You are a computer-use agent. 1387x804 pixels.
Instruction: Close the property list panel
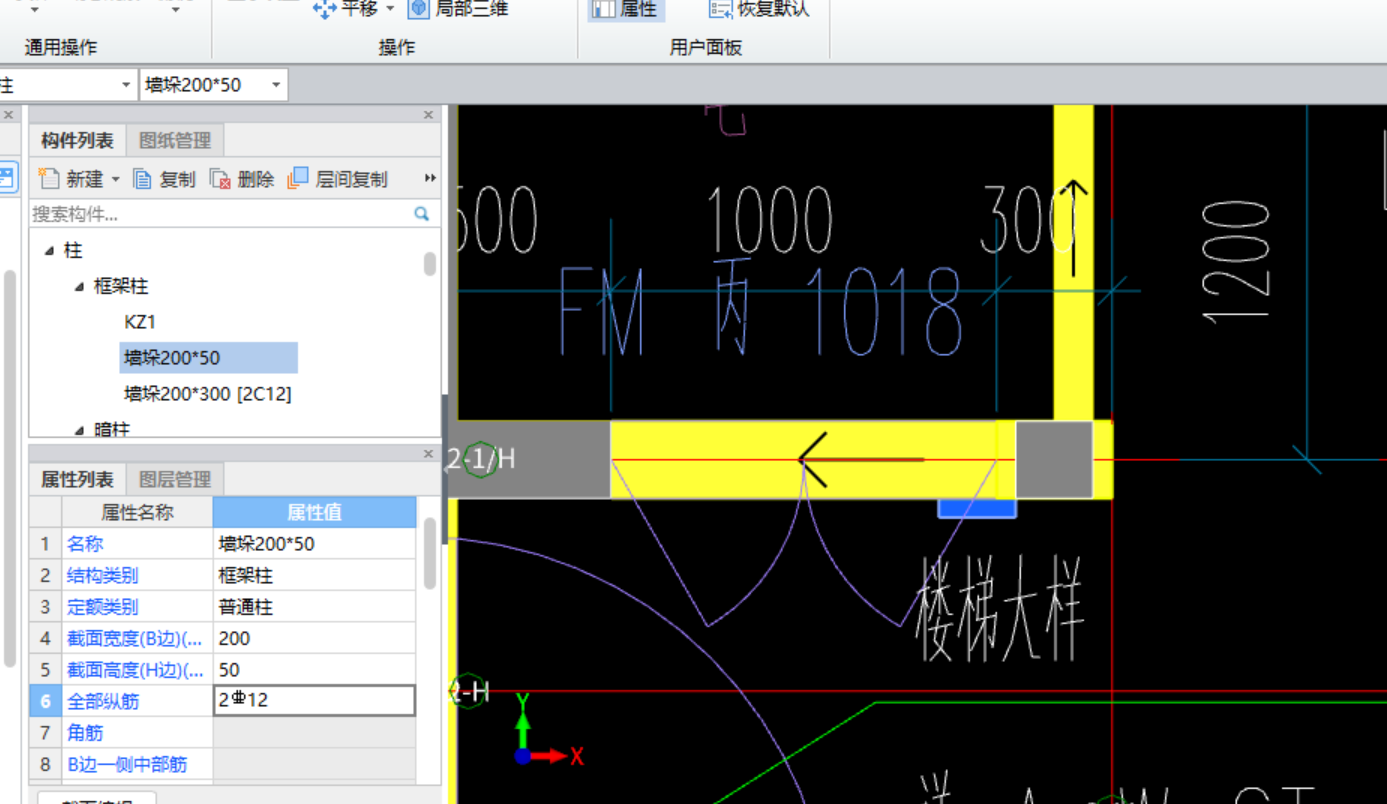coord(429,454)
